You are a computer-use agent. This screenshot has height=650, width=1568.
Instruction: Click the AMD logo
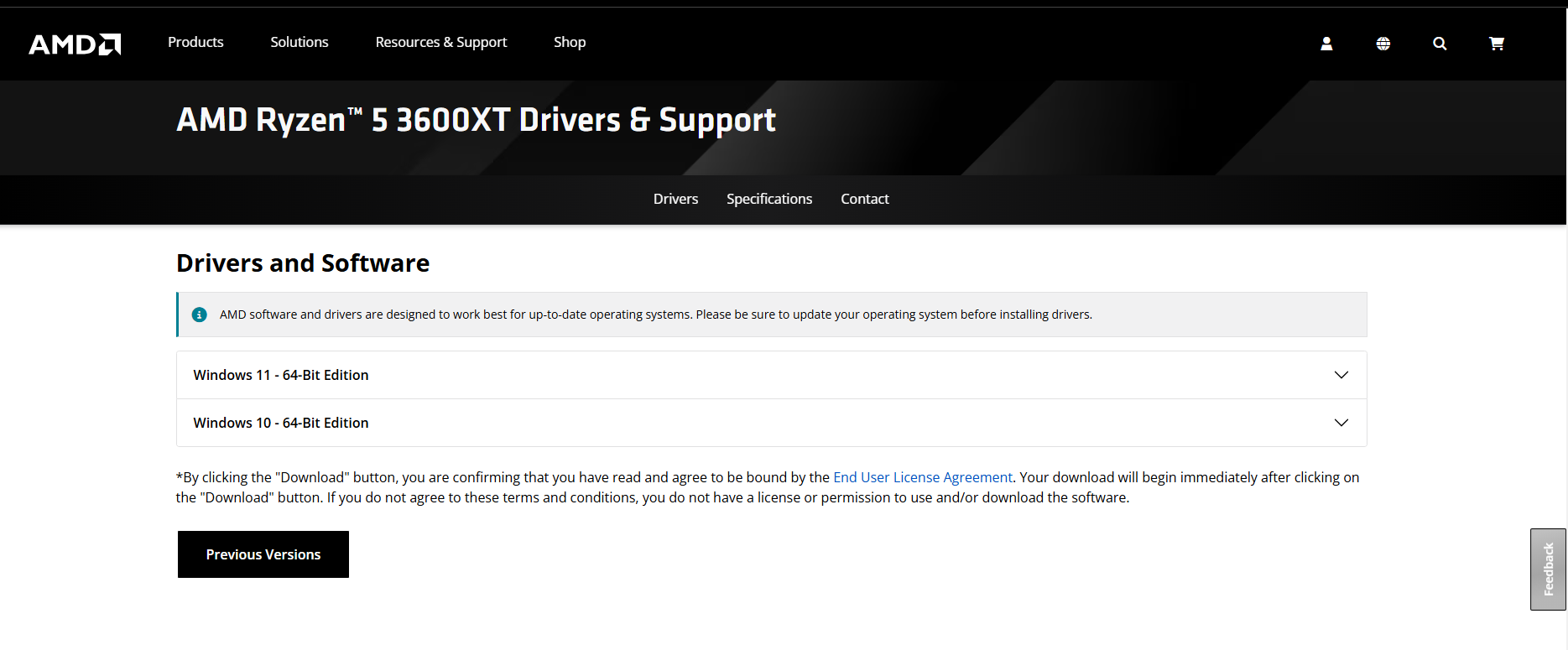(x=75, y=44)
